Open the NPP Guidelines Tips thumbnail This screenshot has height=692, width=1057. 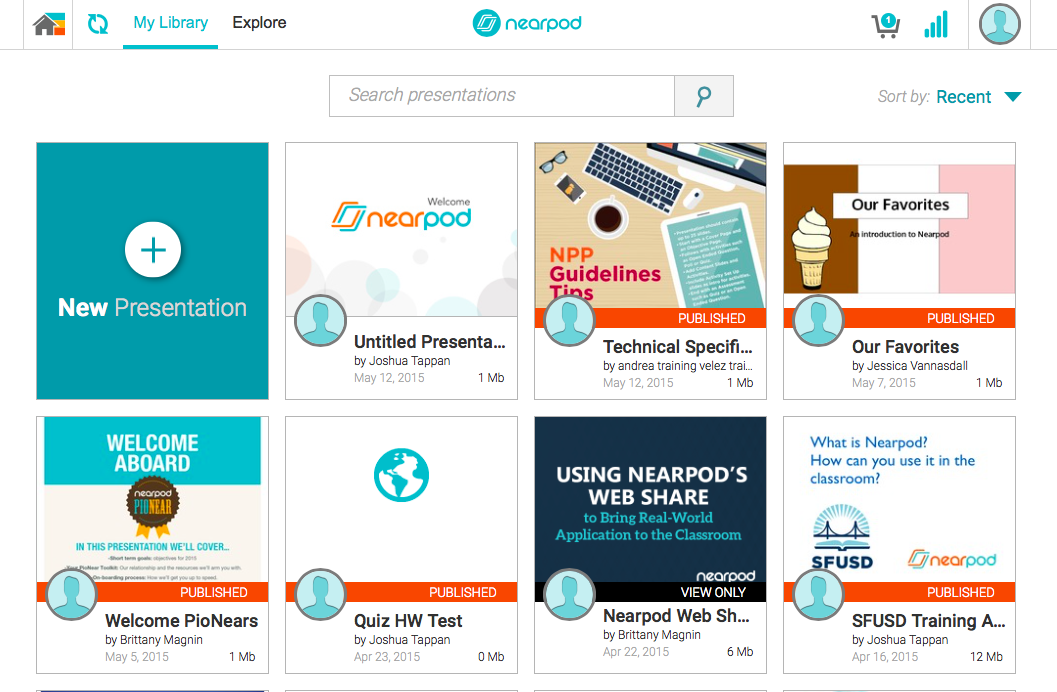[x=651, y=226]
